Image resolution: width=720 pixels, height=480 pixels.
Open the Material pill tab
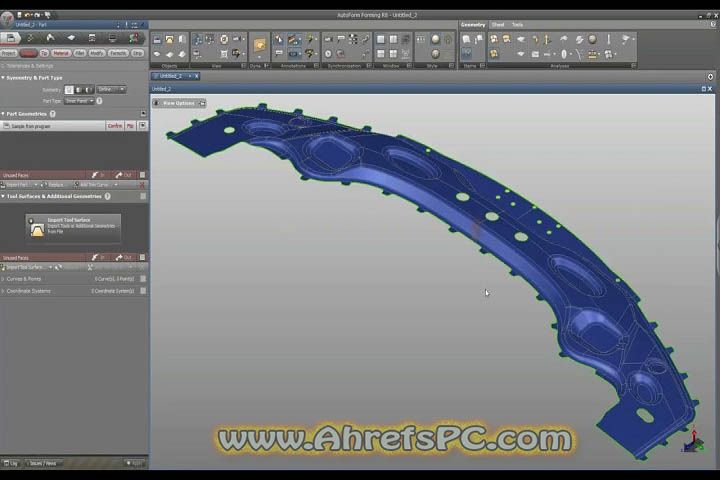61,54
